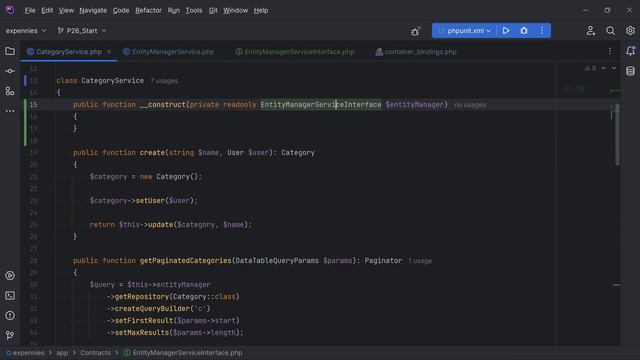Expand the expennies project dropdown

[26, 31]
